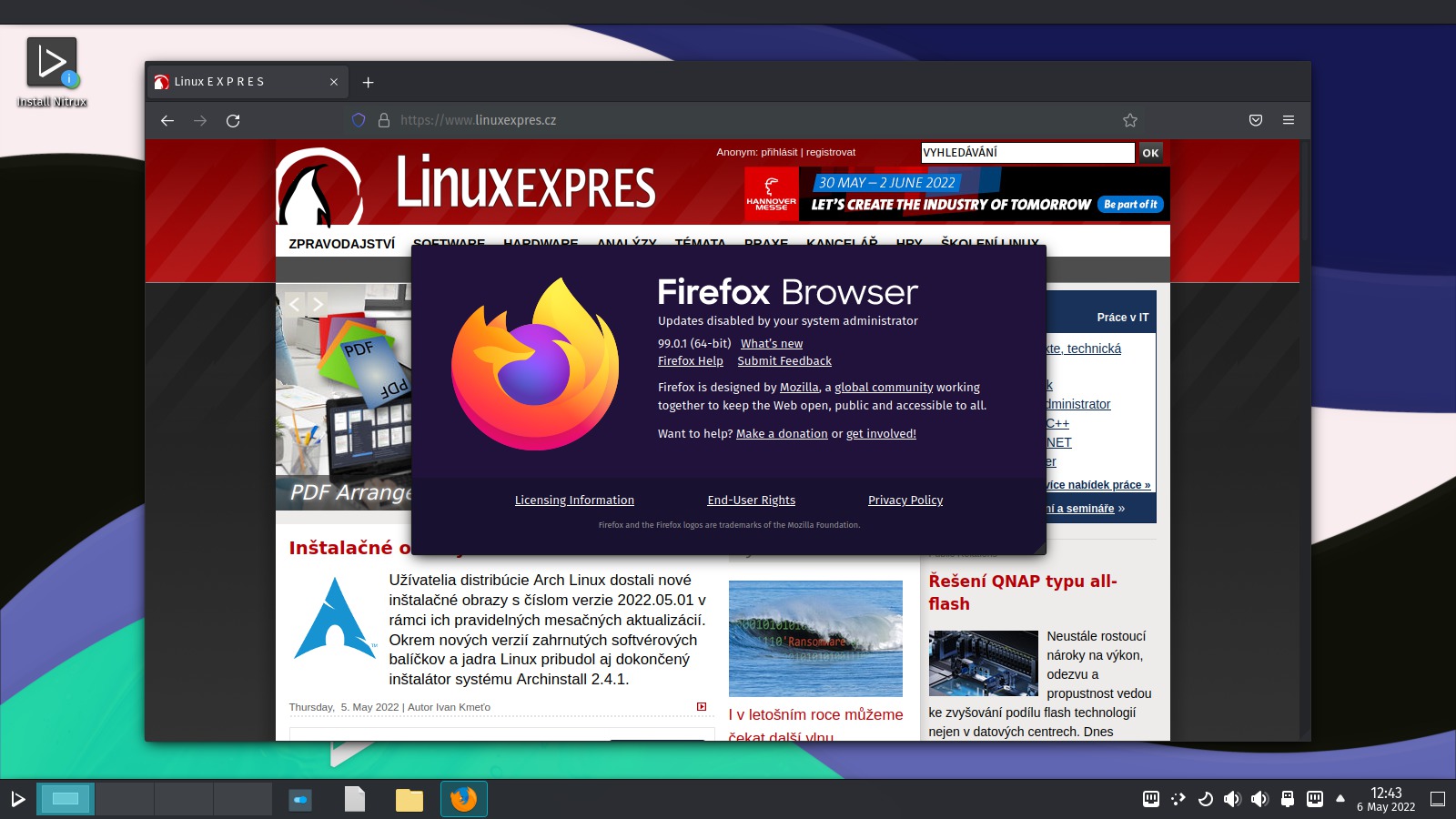
Task: Open the file manager folder icon
Action: (409, 799)
